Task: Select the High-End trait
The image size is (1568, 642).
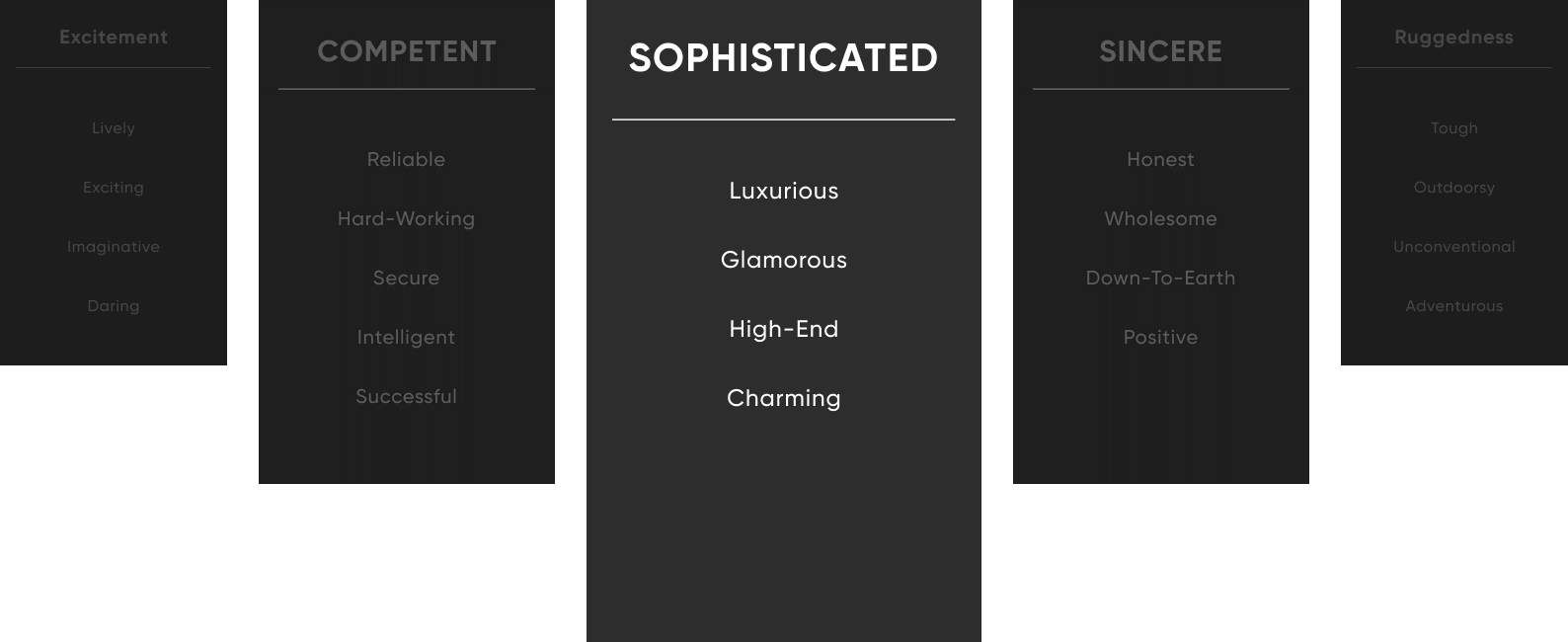Action: 784,329
